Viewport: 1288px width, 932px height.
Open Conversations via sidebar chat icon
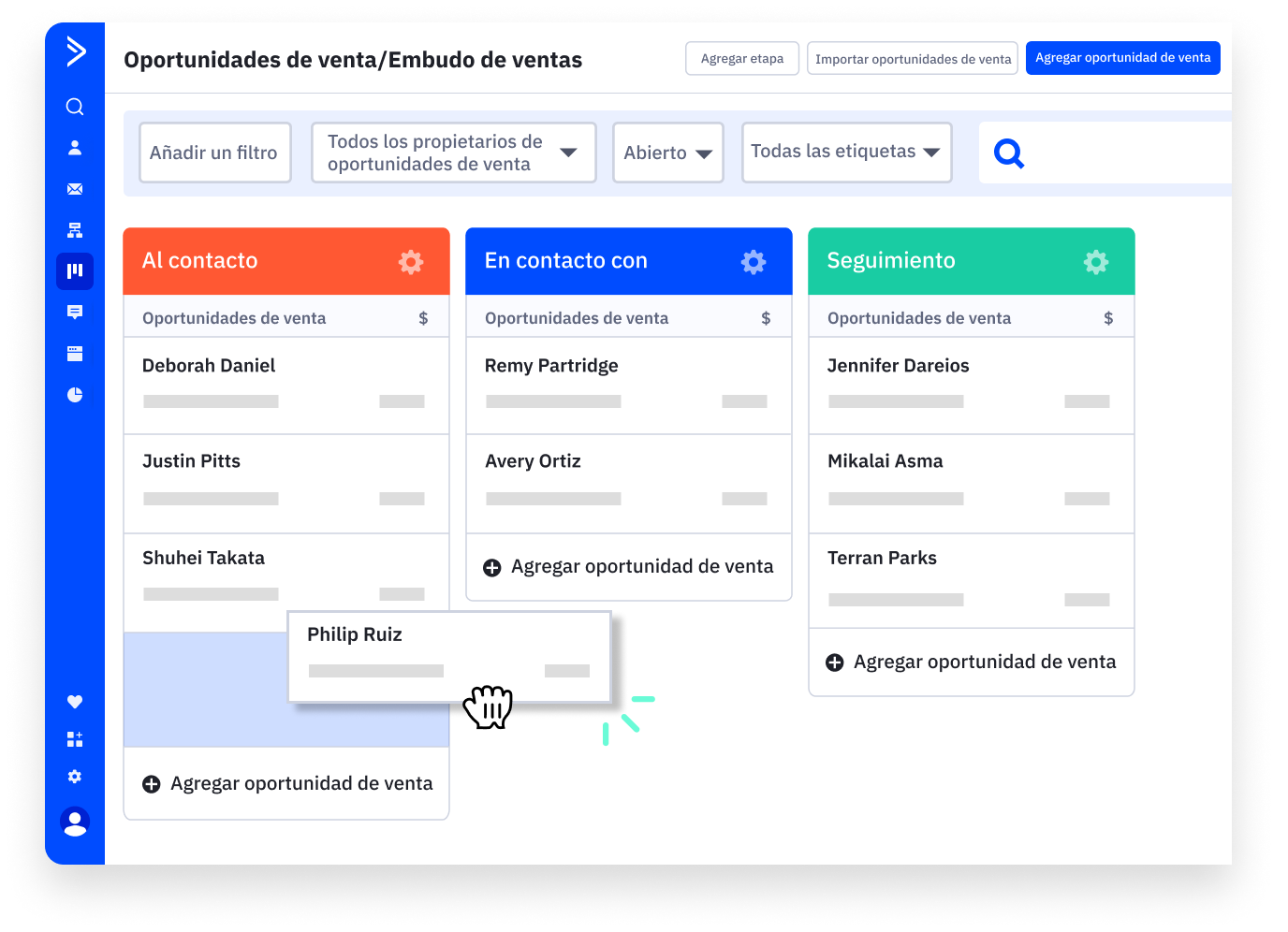click(x=75, y=313)
